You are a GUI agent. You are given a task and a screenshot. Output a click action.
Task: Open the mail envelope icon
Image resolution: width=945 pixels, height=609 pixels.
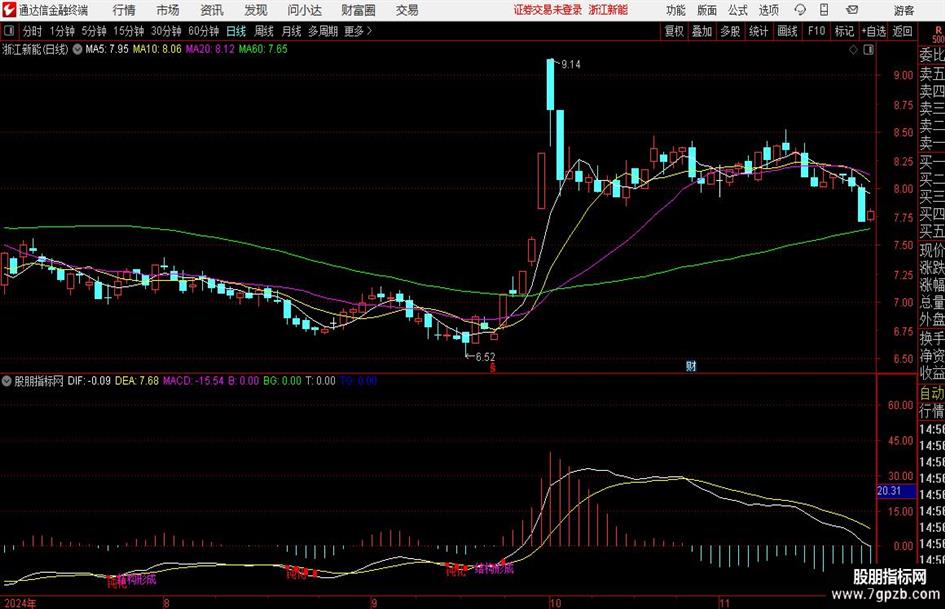tap(852, 10)
